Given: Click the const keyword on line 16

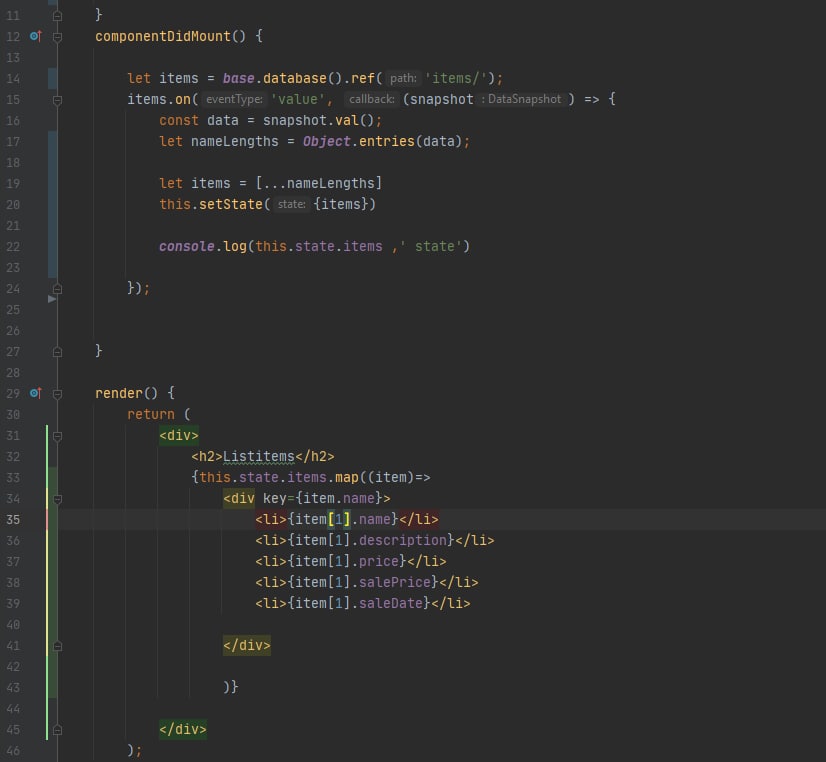Looking at the screenshot, I should pyautogui.click(x=179, y=120).
